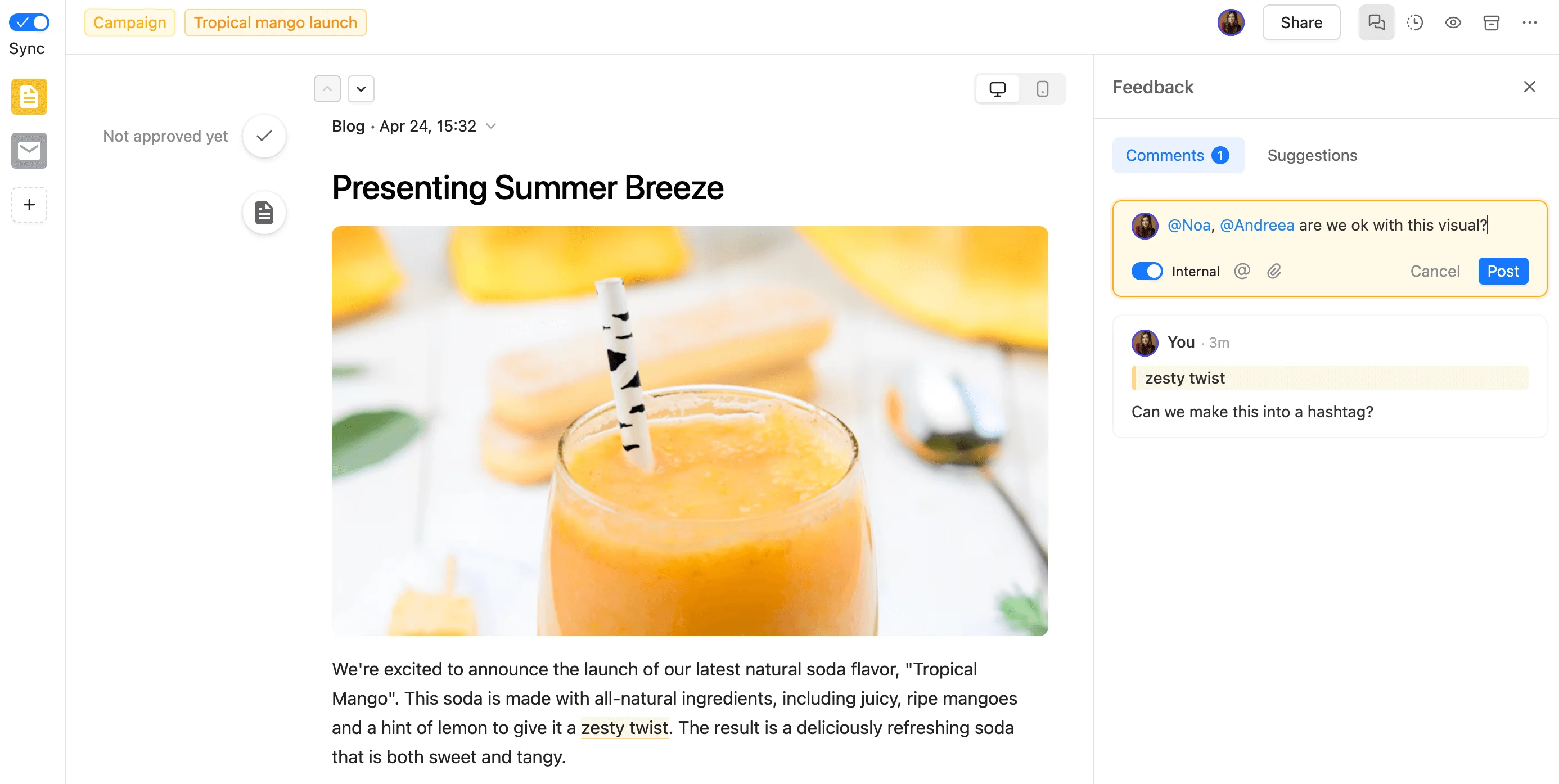This screenshot has height=784, width=1559.
Task: Click the comments panel icon
Action: click(x=1377, y=22)
